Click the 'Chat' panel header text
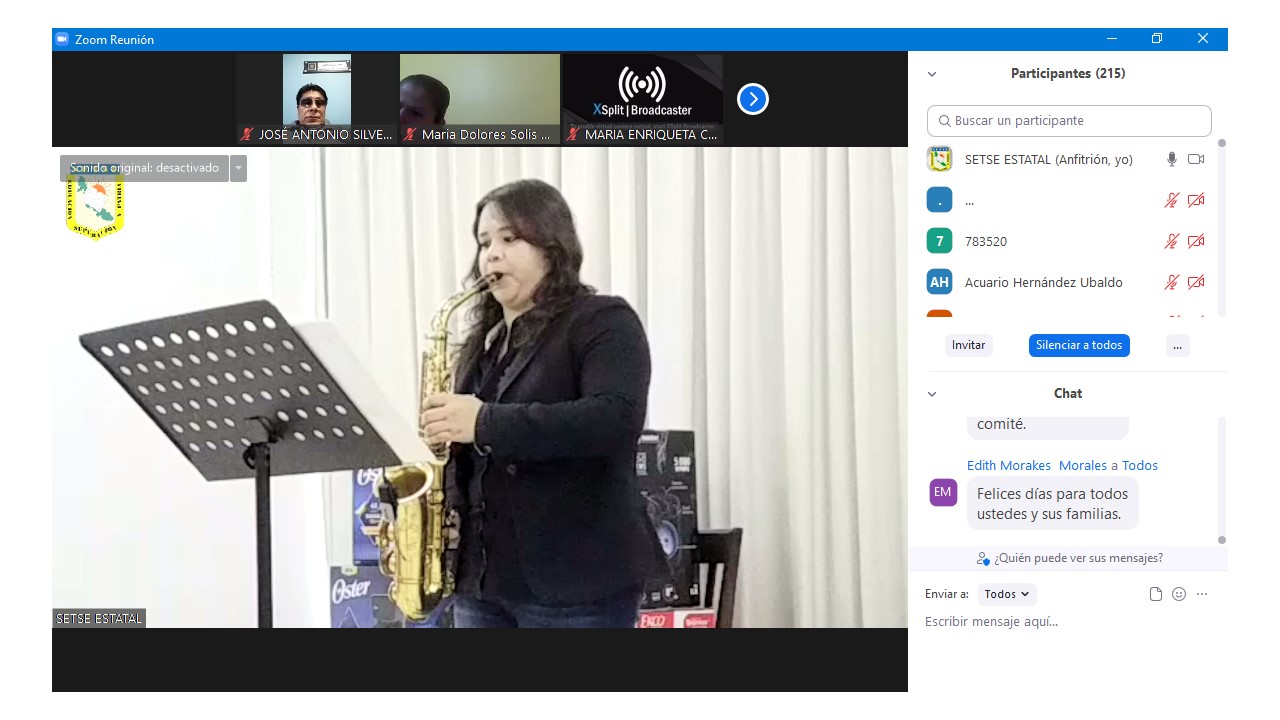 click(1068, 394)
